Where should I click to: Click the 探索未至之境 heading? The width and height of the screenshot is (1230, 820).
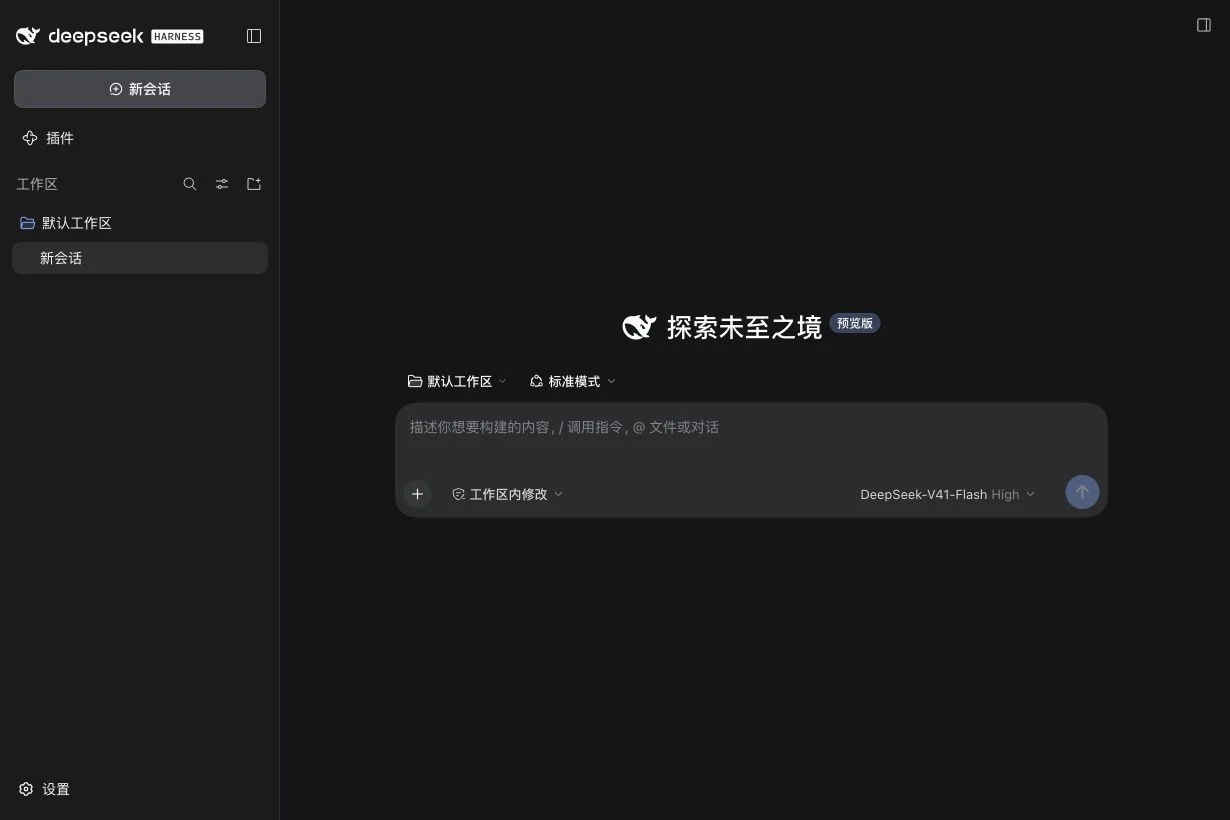point(744,327)
